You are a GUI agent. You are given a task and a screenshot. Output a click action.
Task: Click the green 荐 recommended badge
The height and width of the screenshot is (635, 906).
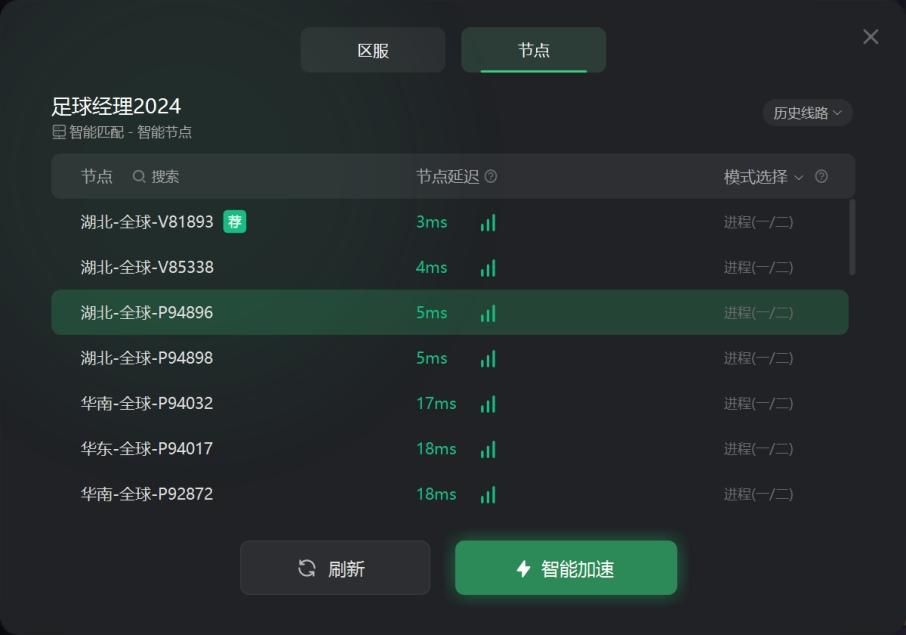coord(235,222)
